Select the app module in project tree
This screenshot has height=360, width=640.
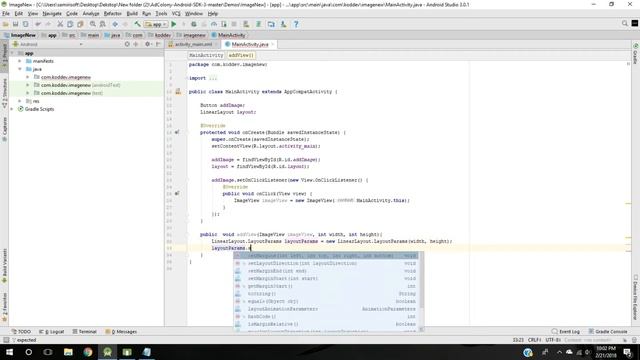[29, 53]
